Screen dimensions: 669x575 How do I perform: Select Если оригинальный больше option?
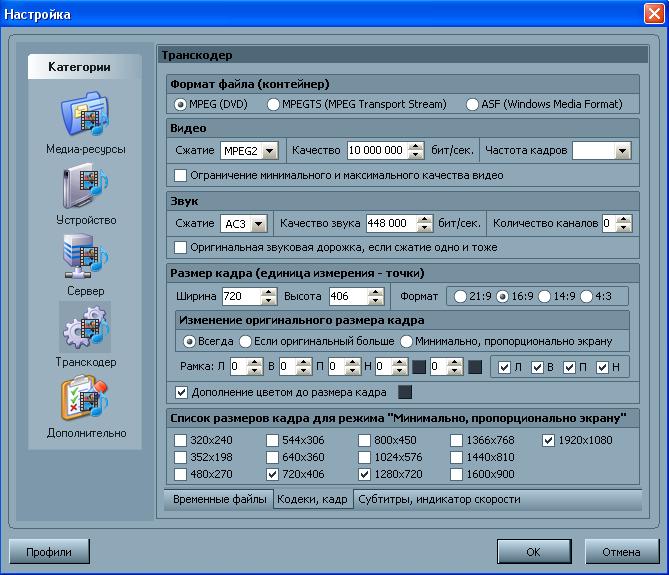245,341
